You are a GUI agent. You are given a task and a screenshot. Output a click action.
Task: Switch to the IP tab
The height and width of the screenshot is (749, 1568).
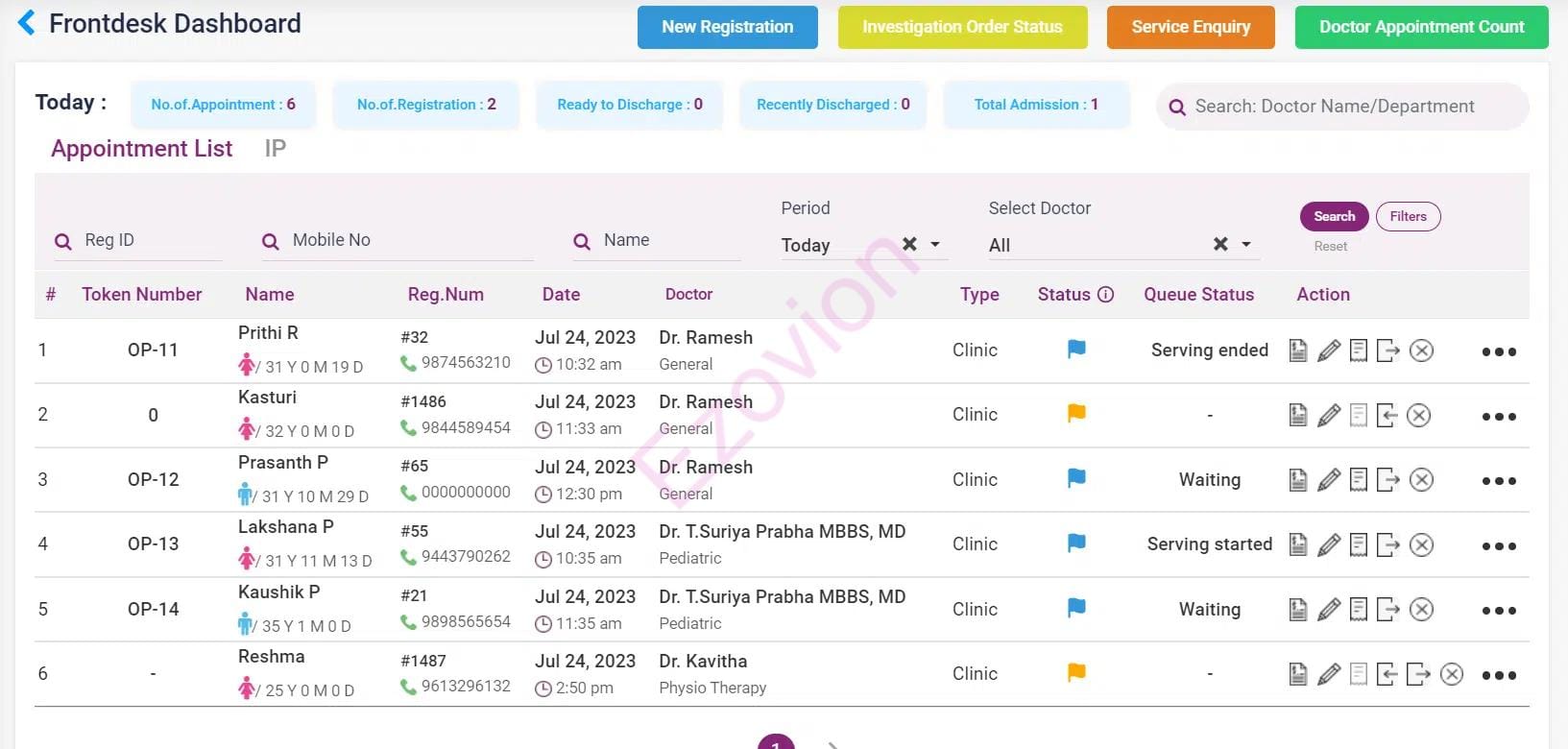coord(275,149)
